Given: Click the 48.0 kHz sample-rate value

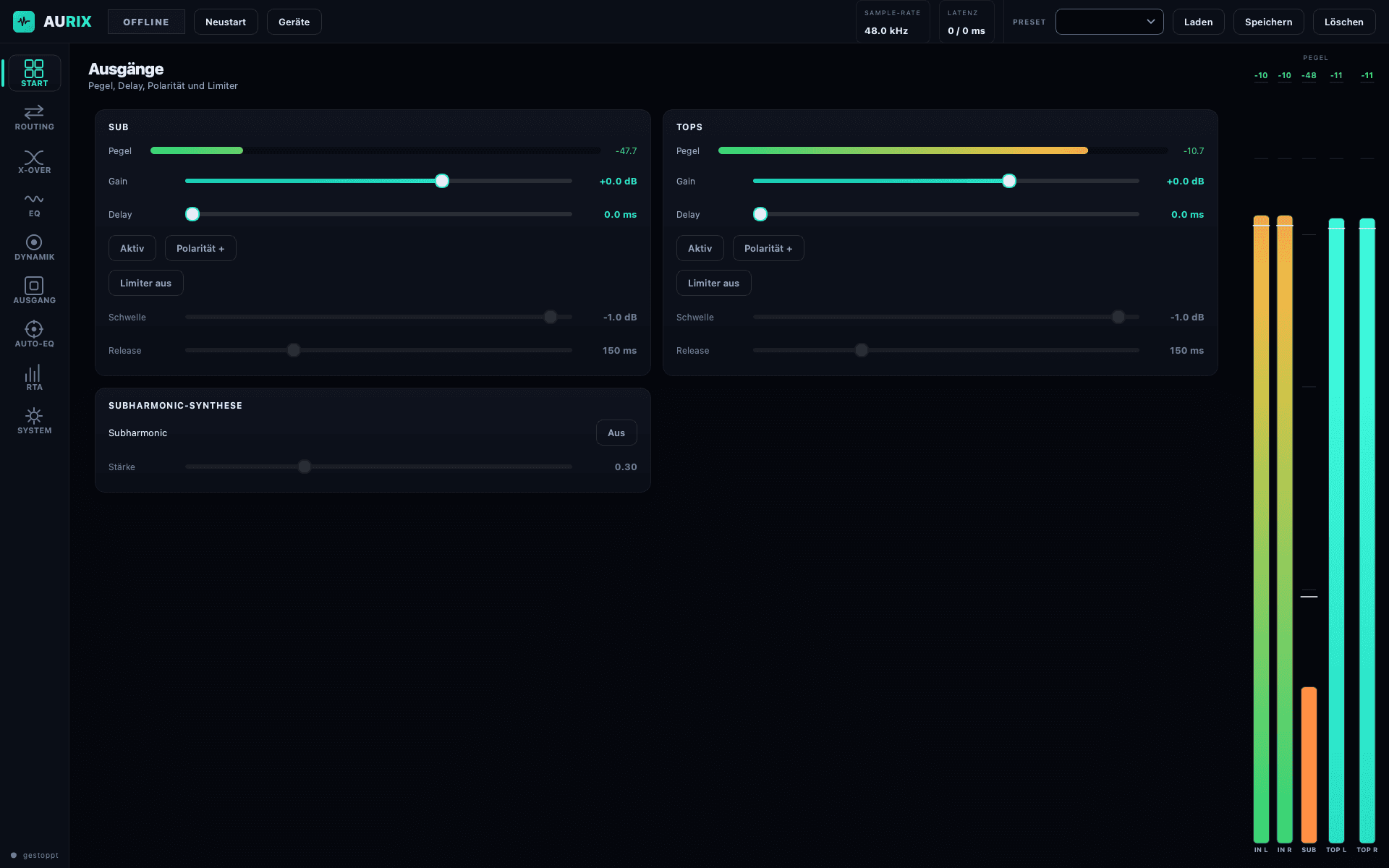Looking at the screenshot, I should pyautogui.click(x=886, y=30).
